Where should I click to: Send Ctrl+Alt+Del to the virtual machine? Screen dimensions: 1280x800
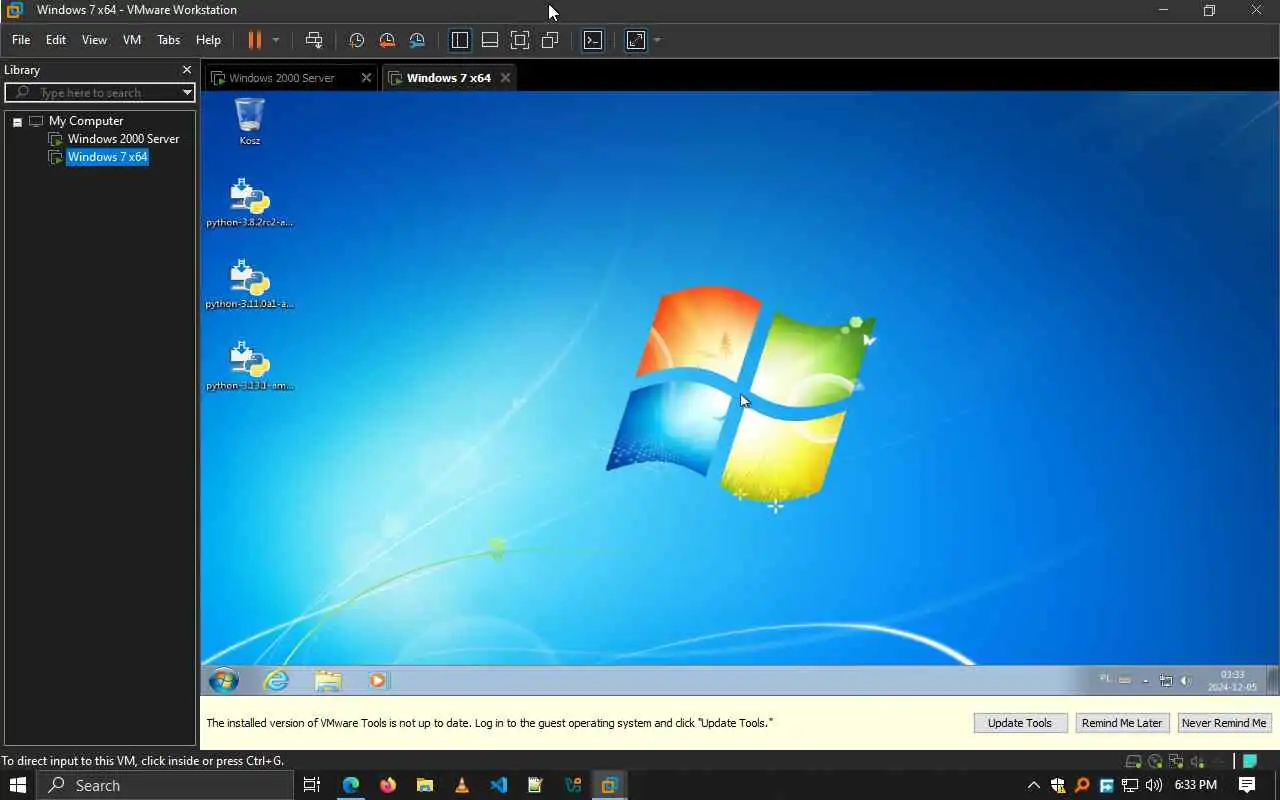pyautogui.click(x=314, y=40)
